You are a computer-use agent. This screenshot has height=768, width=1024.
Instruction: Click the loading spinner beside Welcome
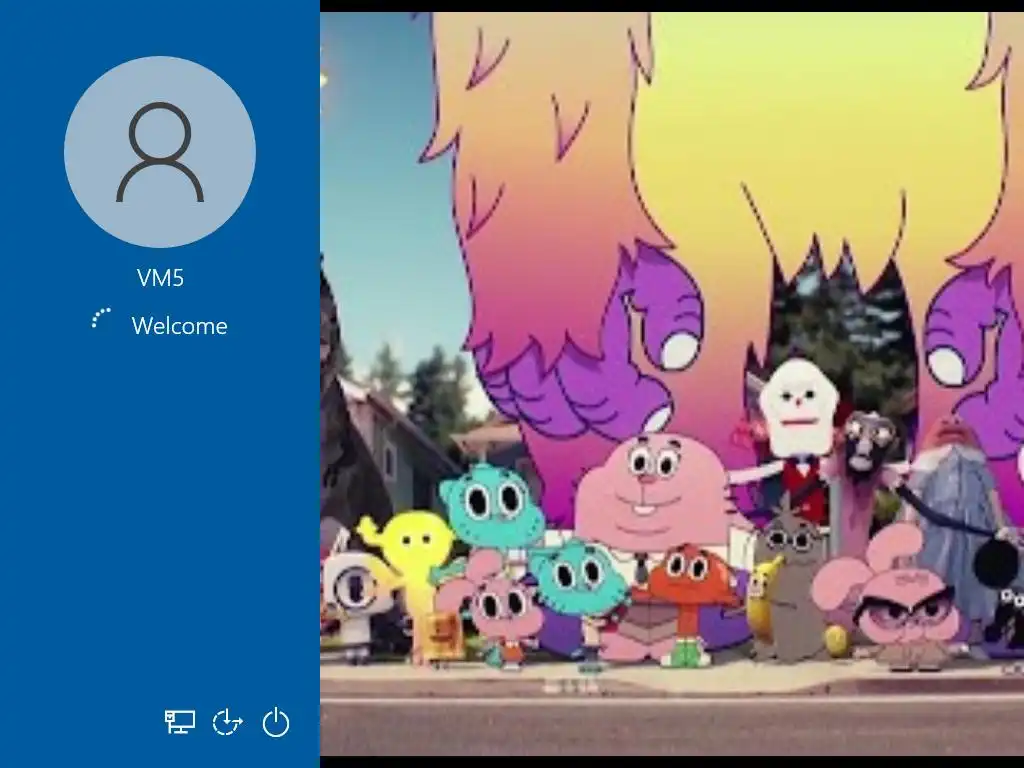coord(101,319)
